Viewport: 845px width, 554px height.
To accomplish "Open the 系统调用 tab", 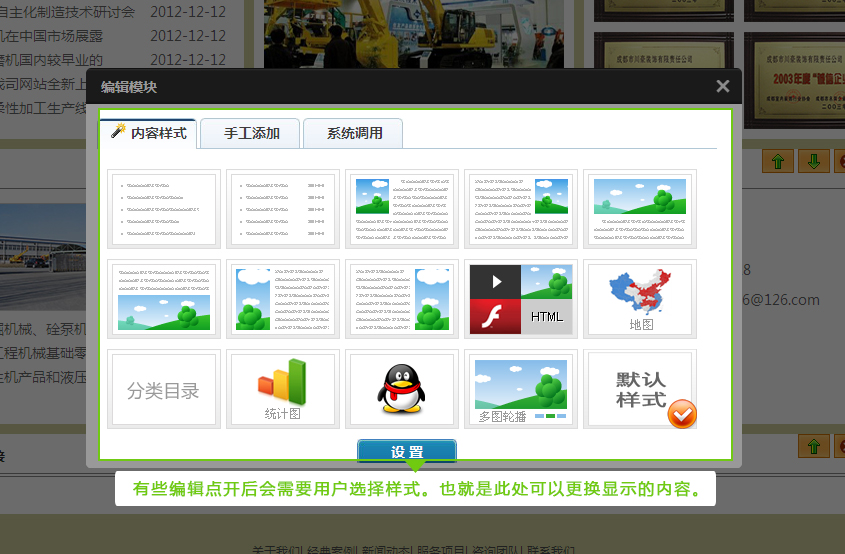I will pos(353,133).
